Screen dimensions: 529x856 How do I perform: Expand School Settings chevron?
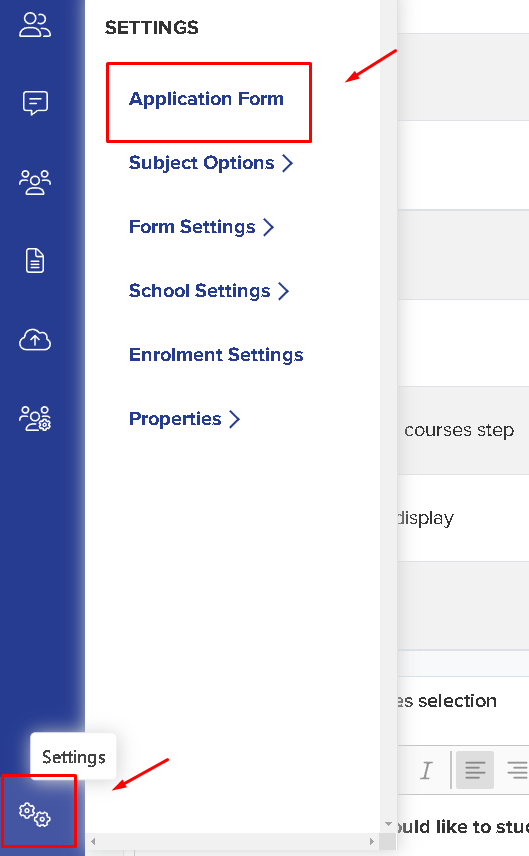point(283,291)
